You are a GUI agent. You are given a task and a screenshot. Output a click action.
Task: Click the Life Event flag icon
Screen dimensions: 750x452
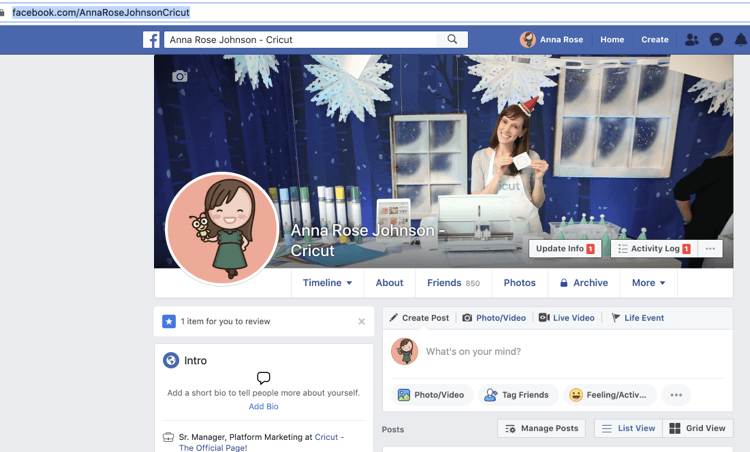click(616, 318)
